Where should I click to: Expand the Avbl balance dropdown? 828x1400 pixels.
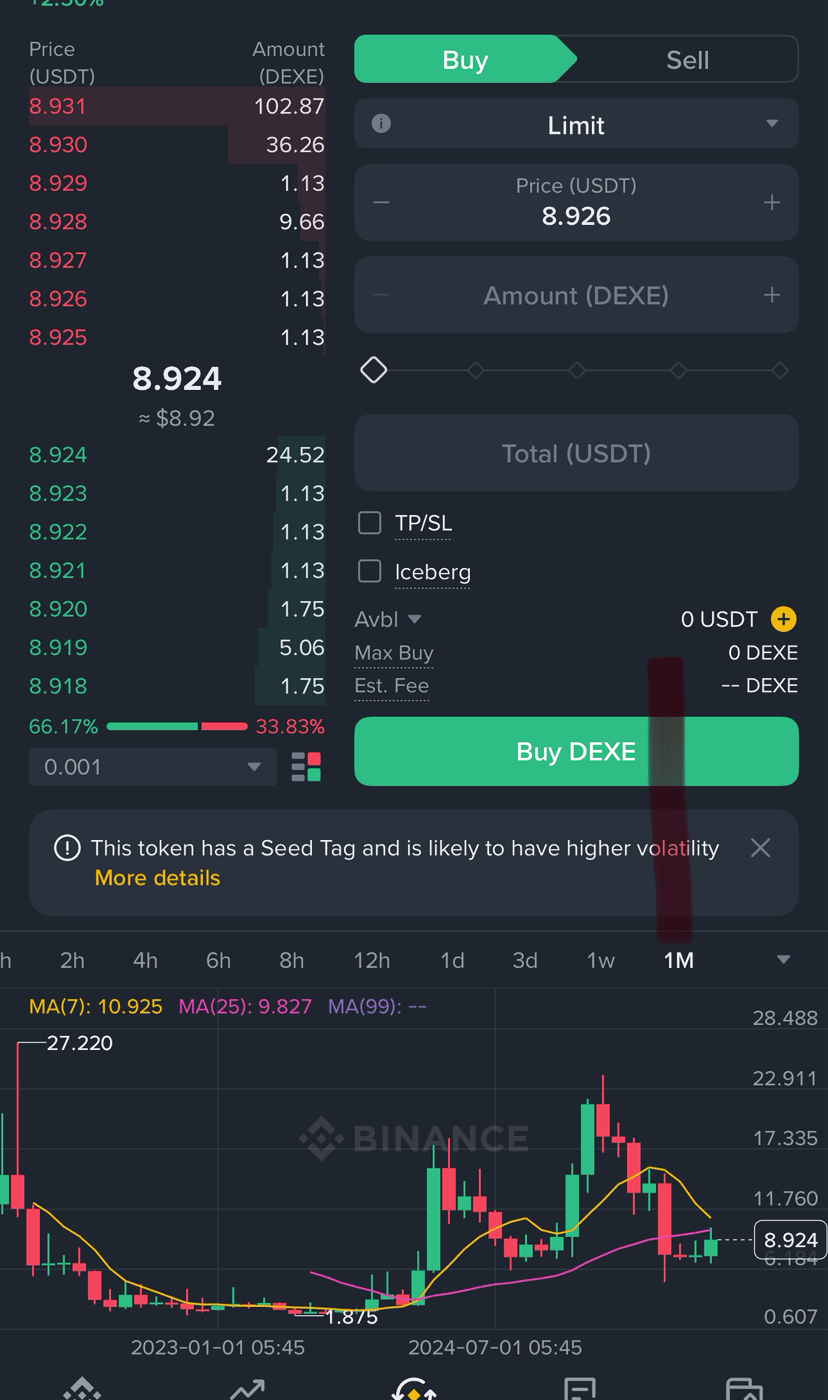click(415, 620)
